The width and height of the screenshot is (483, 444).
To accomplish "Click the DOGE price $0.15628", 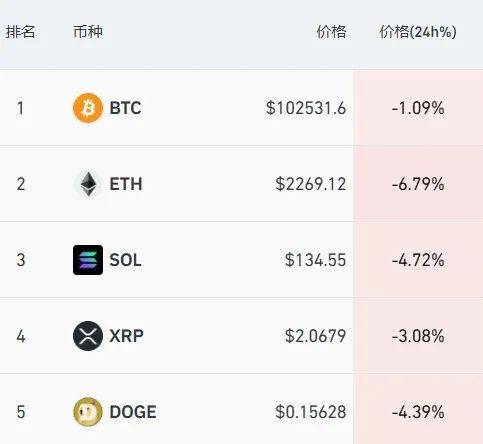I will 311,412.
